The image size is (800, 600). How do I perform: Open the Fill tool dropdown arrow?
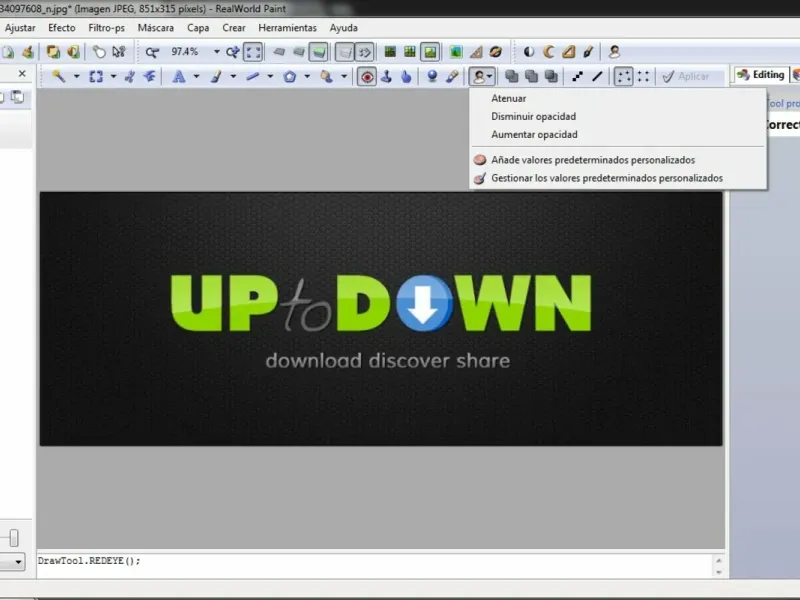[x=344, y=77]
